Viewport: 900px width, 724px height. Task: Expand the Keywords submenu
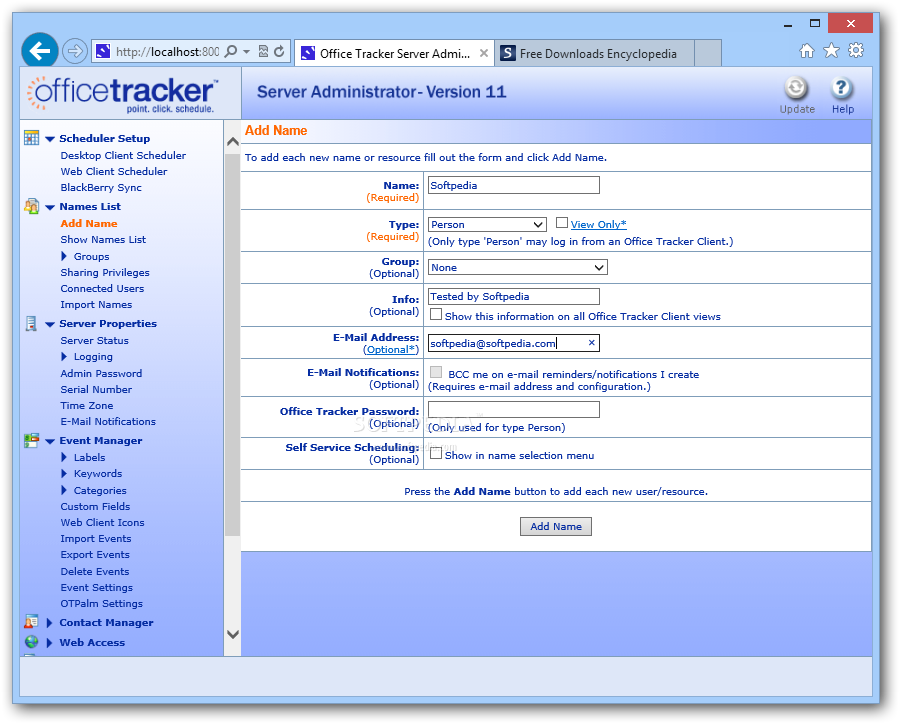[x=64, y=473]
